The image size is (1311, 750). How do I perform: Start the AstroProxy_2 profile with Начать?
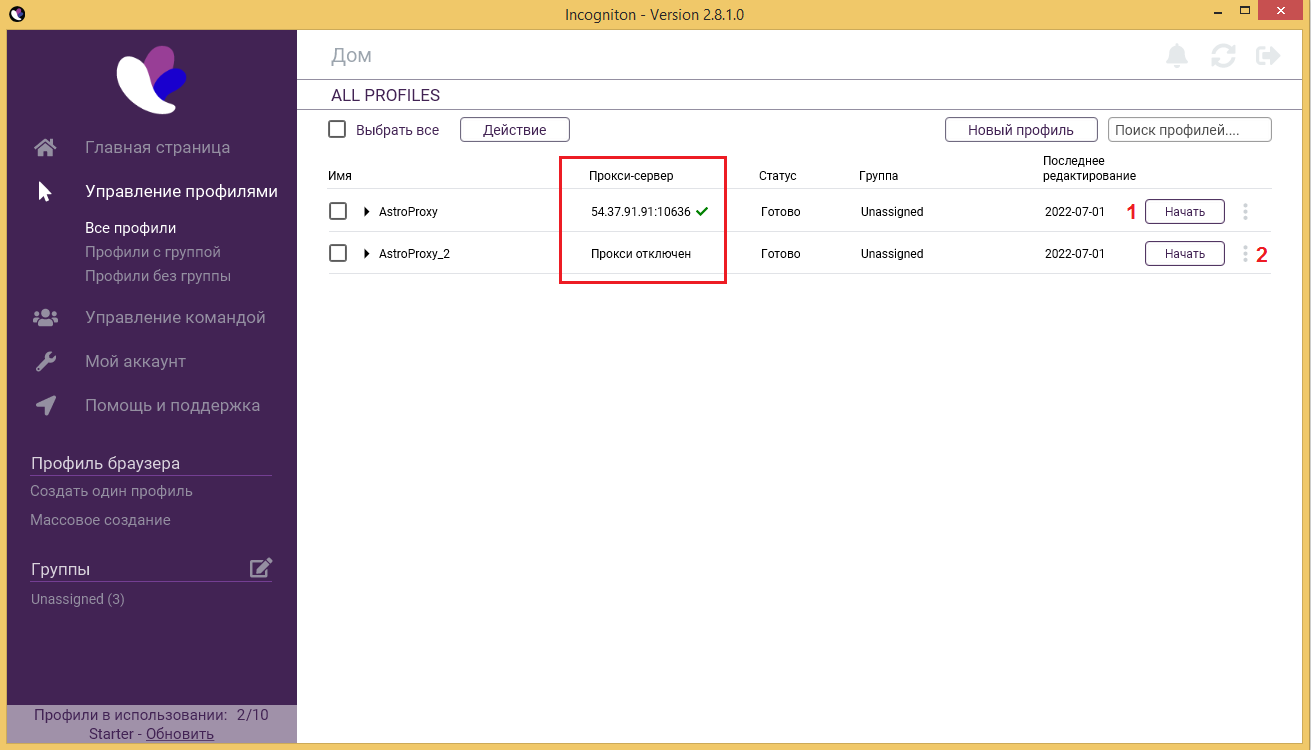point(1185,254)
